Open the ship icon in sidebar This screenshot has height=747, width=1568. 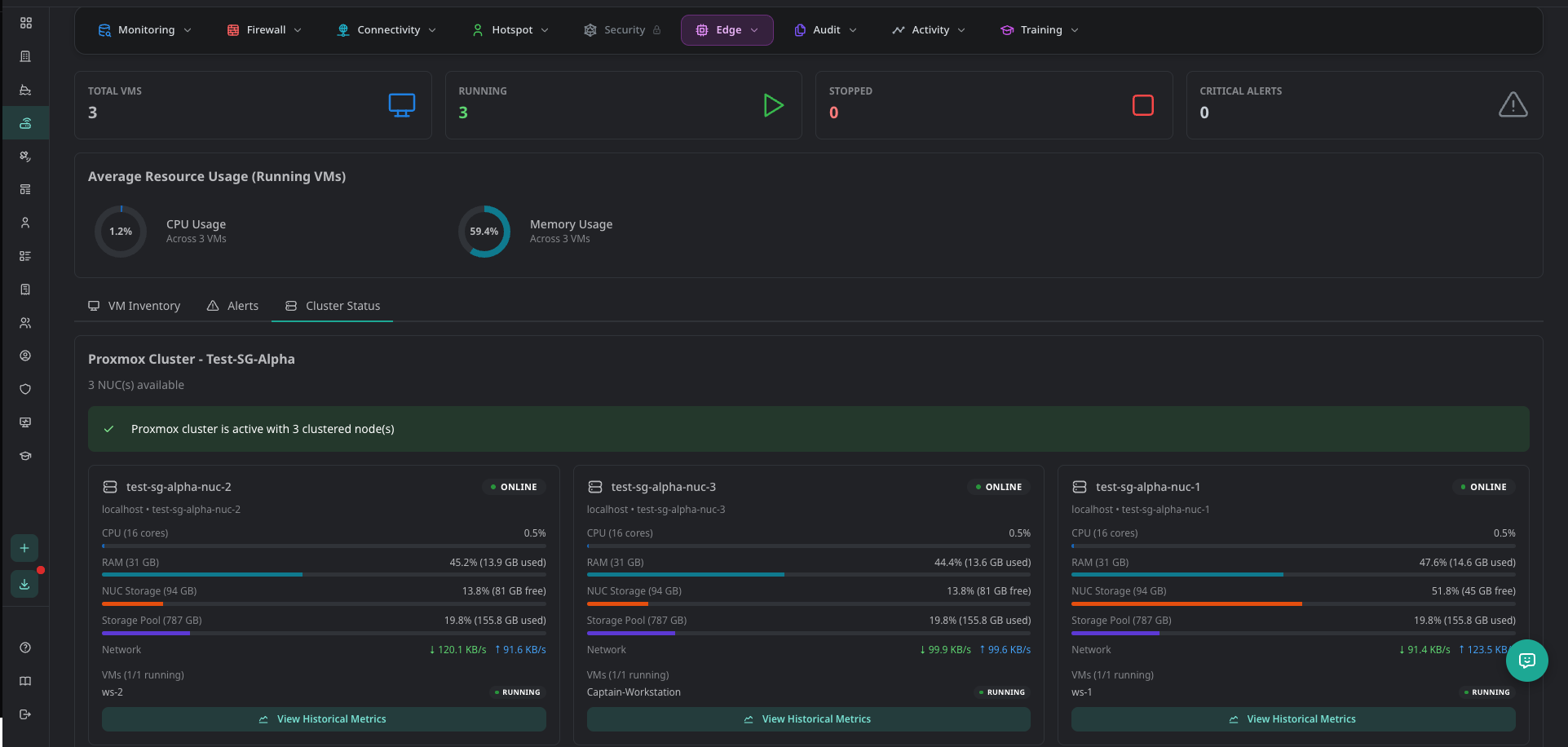25,90
